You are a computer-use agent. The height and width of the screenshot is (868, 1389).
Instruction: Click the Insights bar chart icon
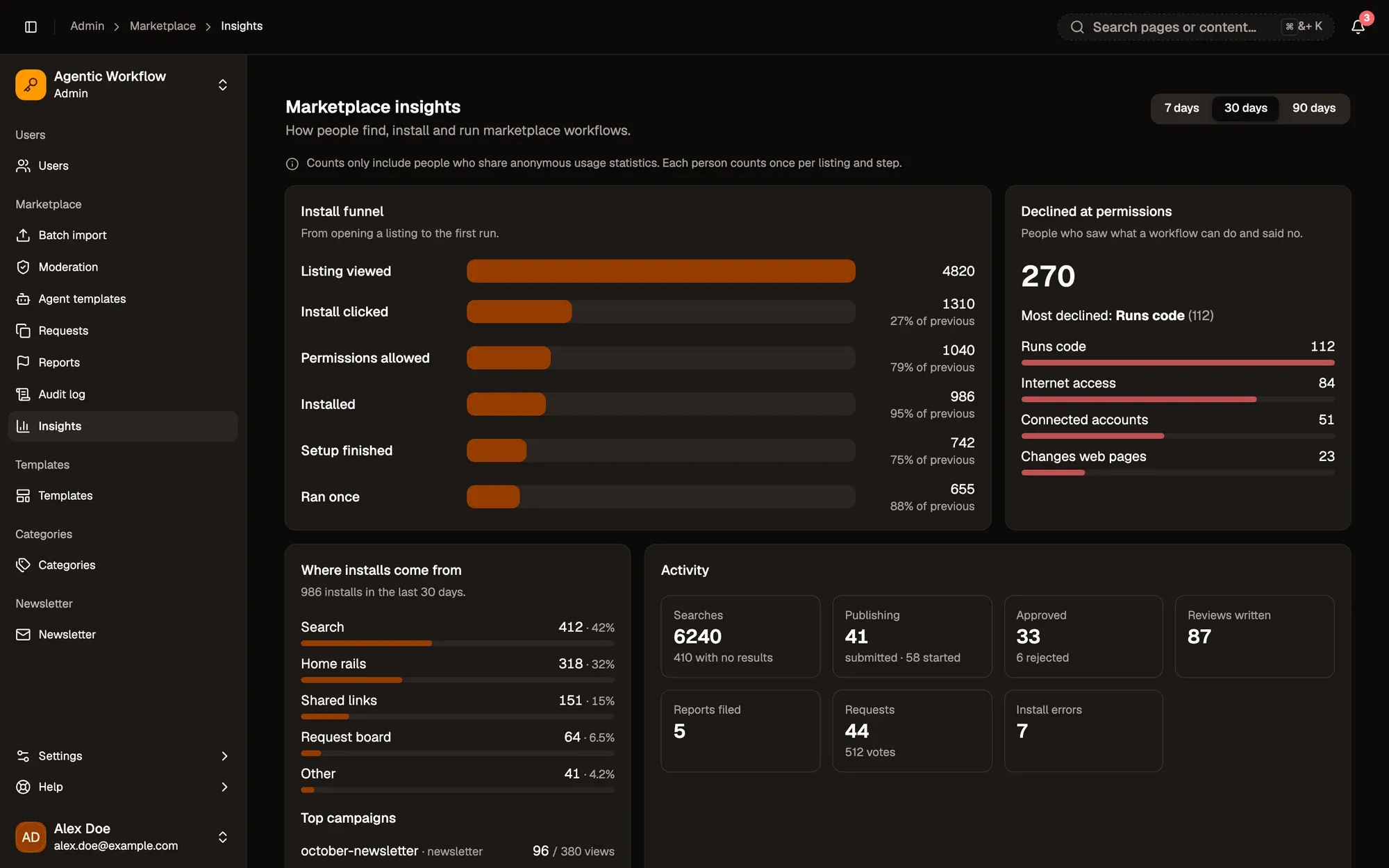tap(23, 426)
